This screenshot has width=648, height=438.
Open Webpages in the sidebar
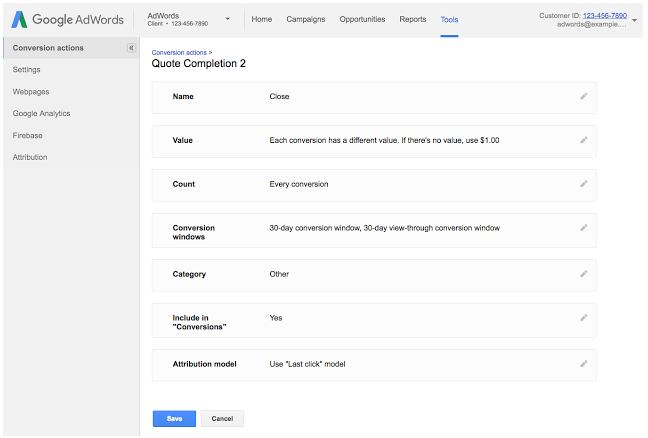(31, 92)
